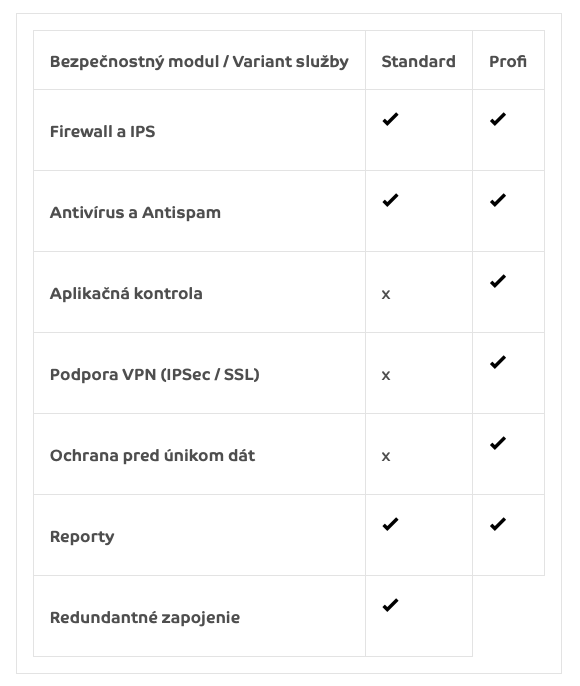This screenshot has height=686, width=580.
Task: Click the Profi checkmark for Aplikačná kontrola
Action: pos(498,281)
